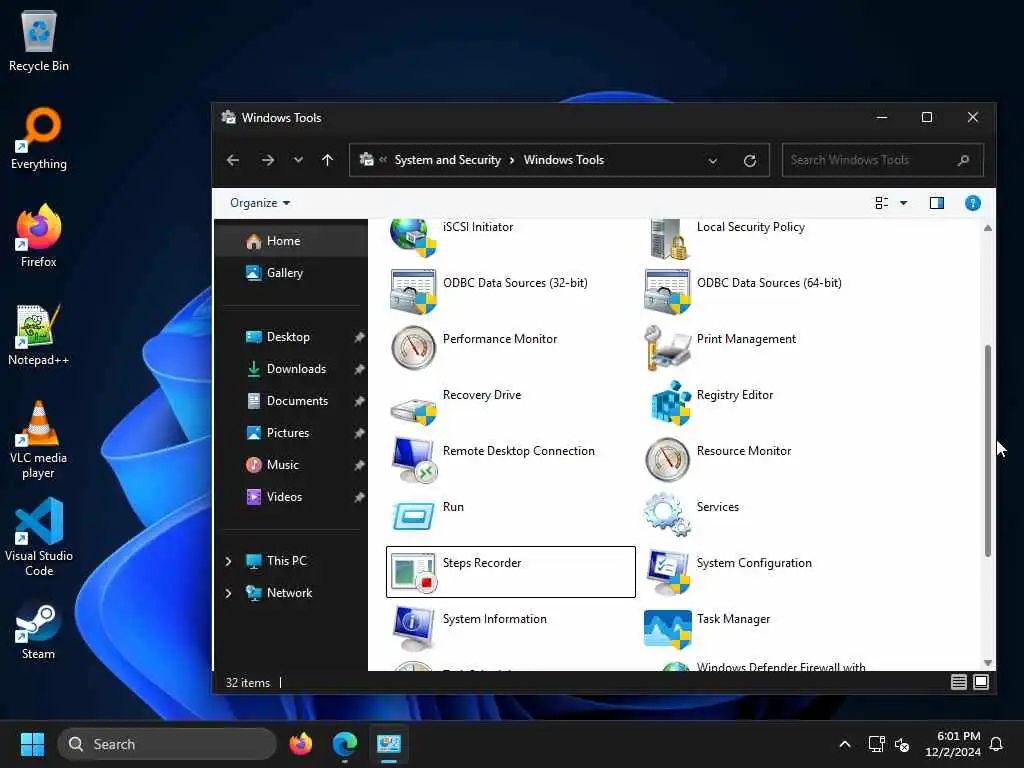Expand the This PC tree node
The height and width of the screenshot is (768, 1024).
pos(228,561)
